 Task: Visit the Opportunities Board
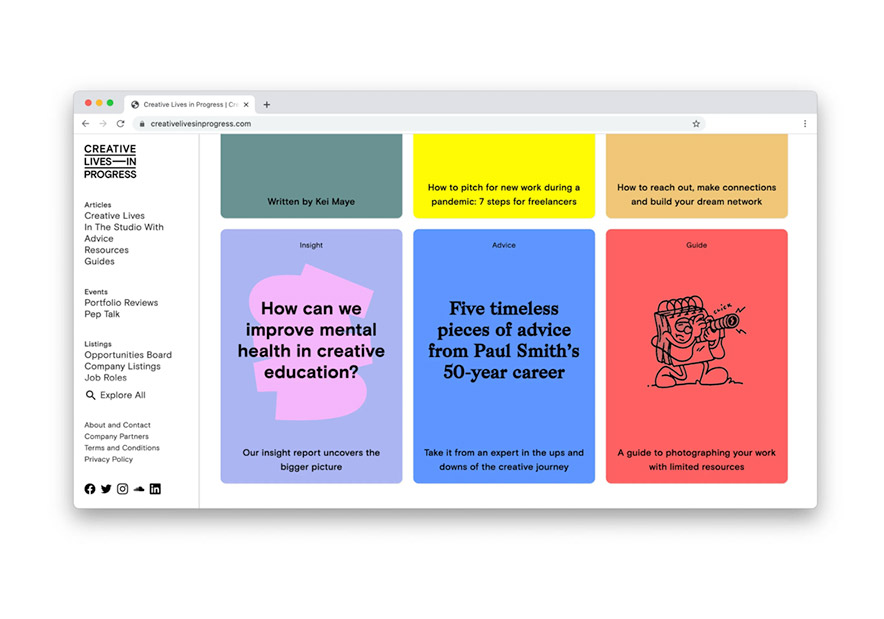pos(128,355)
